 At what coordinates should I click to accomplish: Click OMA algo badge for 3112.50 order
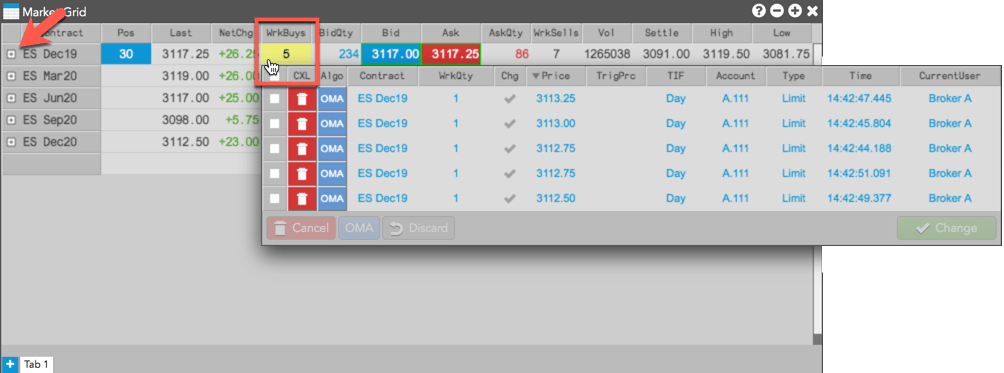(332, 198)
